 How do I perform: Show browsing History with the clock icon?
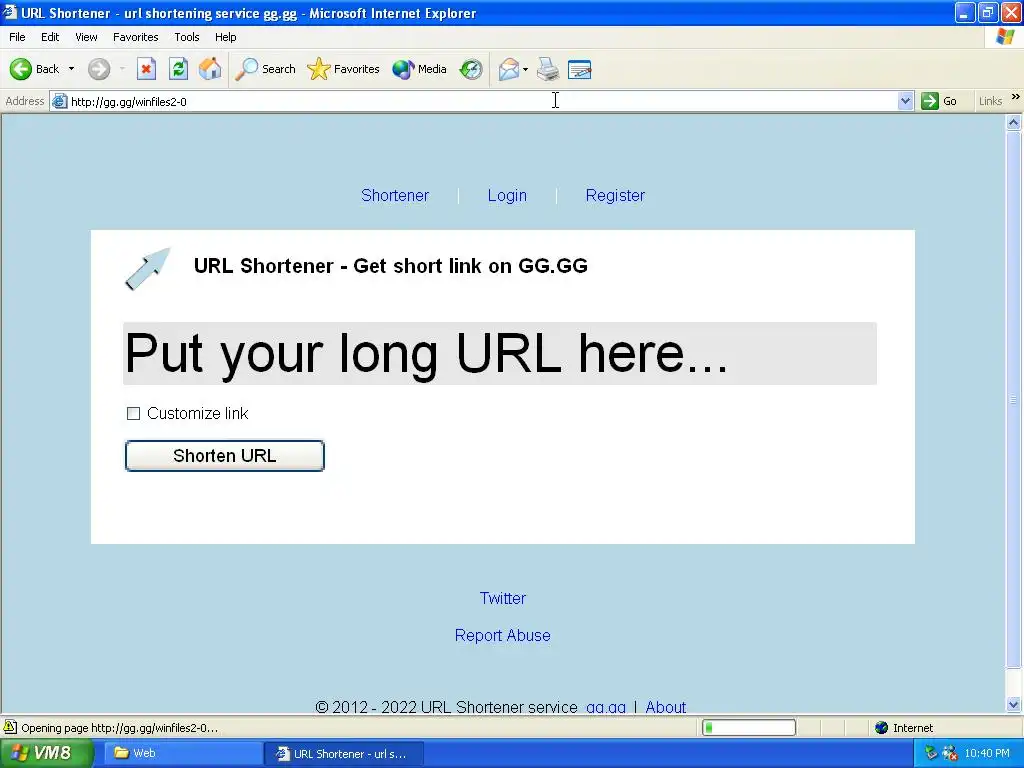tap(471, 69)
